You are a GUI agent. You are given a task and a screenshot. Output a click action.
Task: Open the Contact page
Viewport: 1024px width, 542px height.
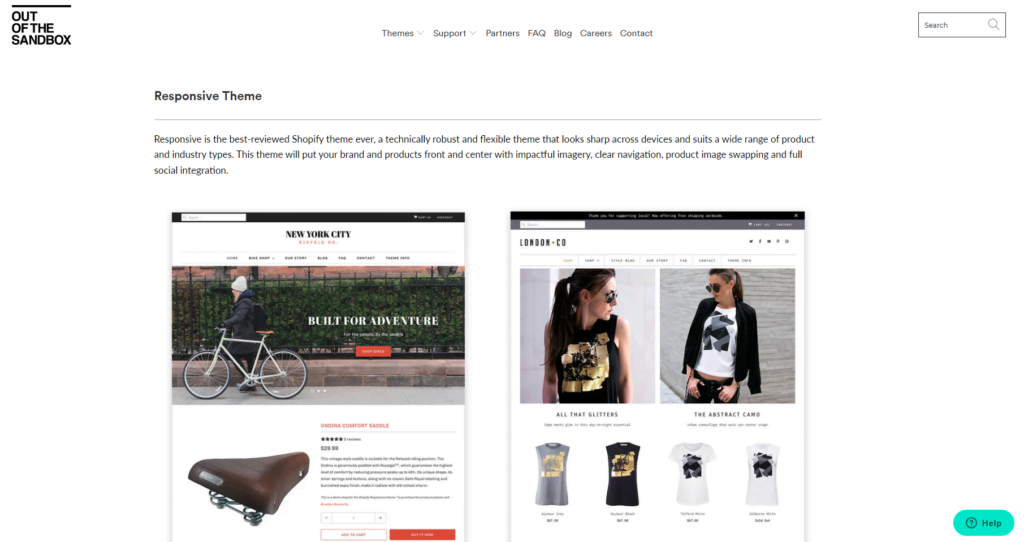pyautogui.click(x=636, y=33)
